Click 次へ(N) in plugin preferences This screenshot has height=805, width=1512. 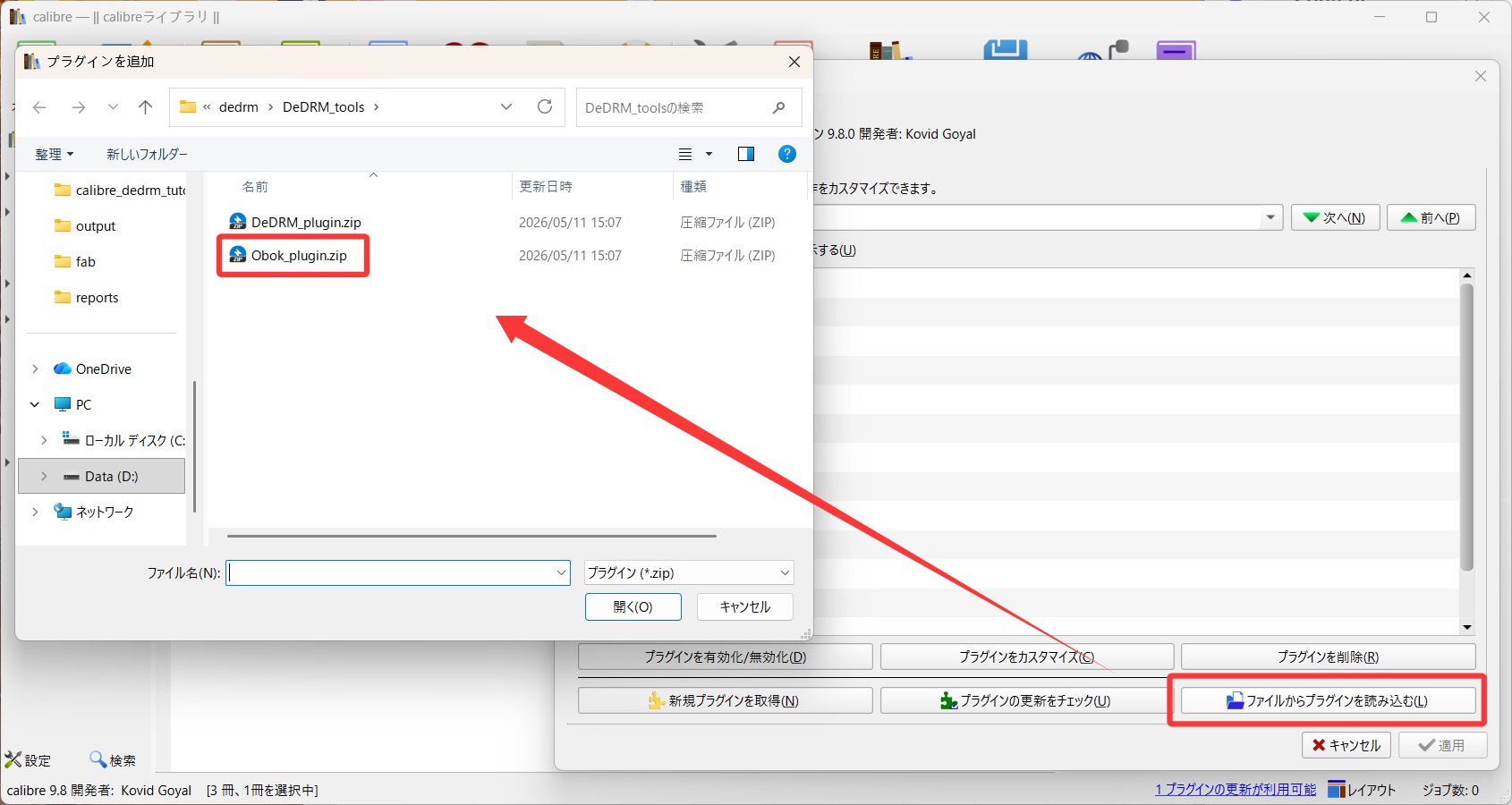(1336, 217)
